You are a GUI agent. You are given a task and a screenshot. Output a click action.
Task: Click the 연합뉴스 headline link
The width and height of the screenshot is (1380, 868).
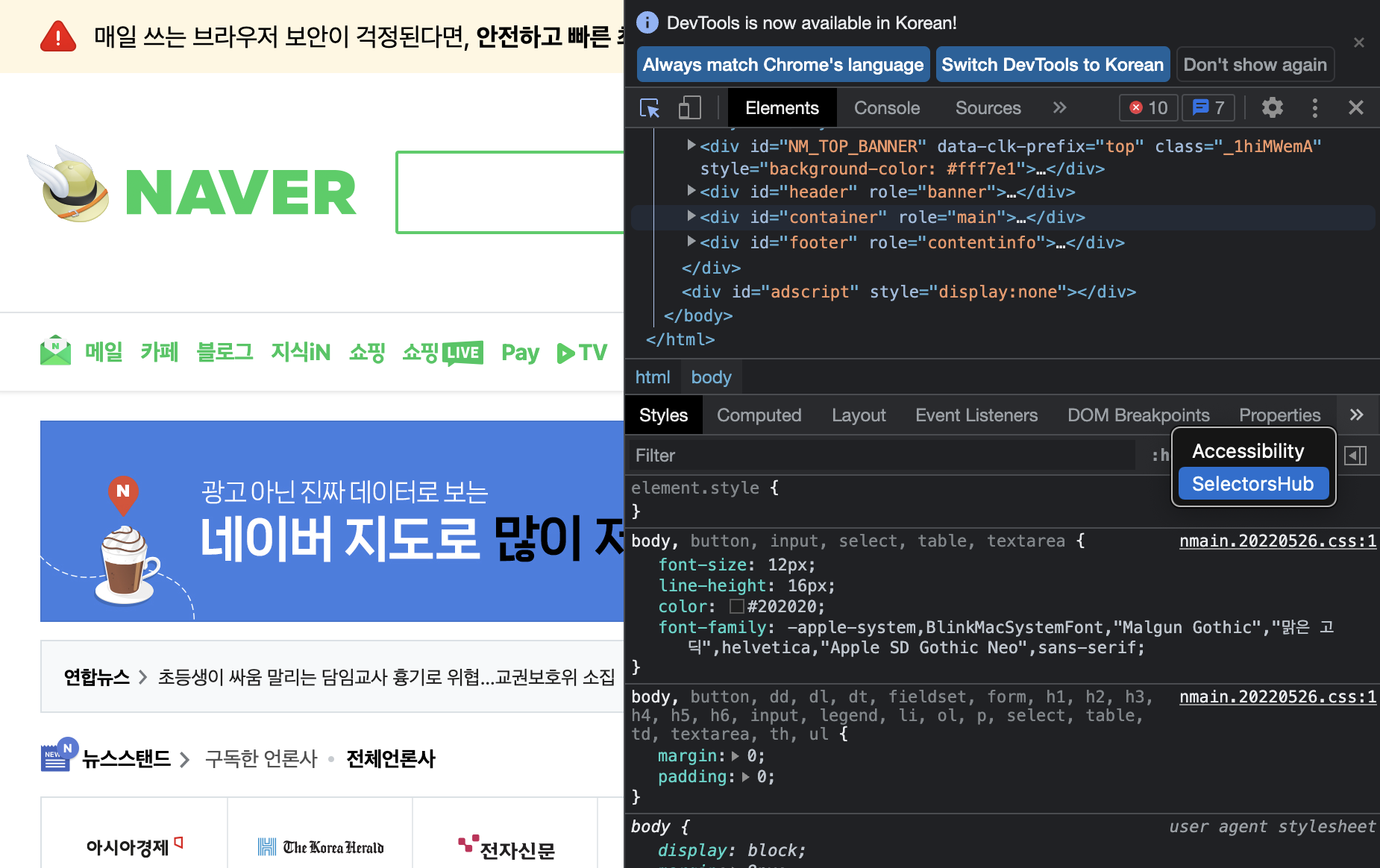(386, 677)
